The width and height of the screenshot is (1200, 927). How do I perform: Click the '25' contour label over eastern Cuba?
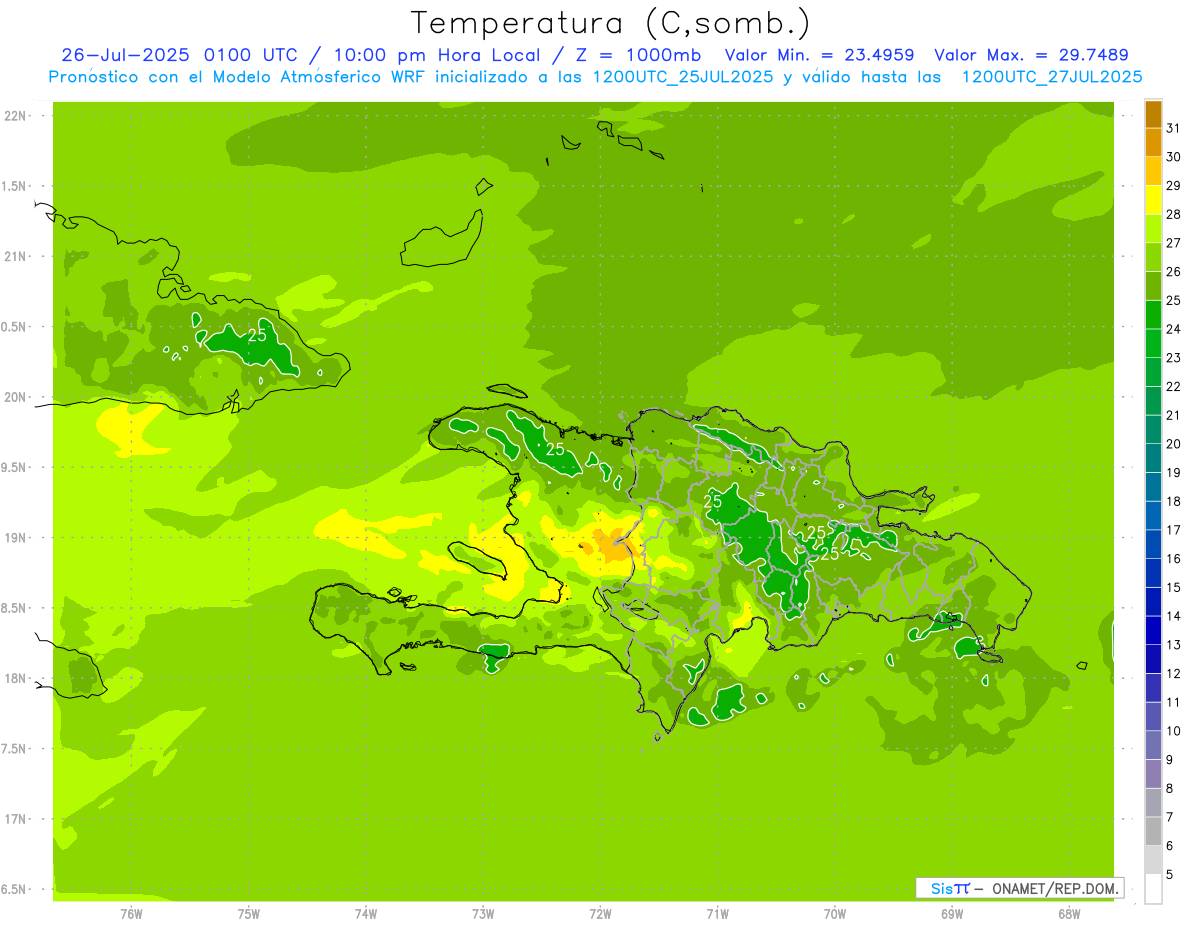tap(257, 335)
